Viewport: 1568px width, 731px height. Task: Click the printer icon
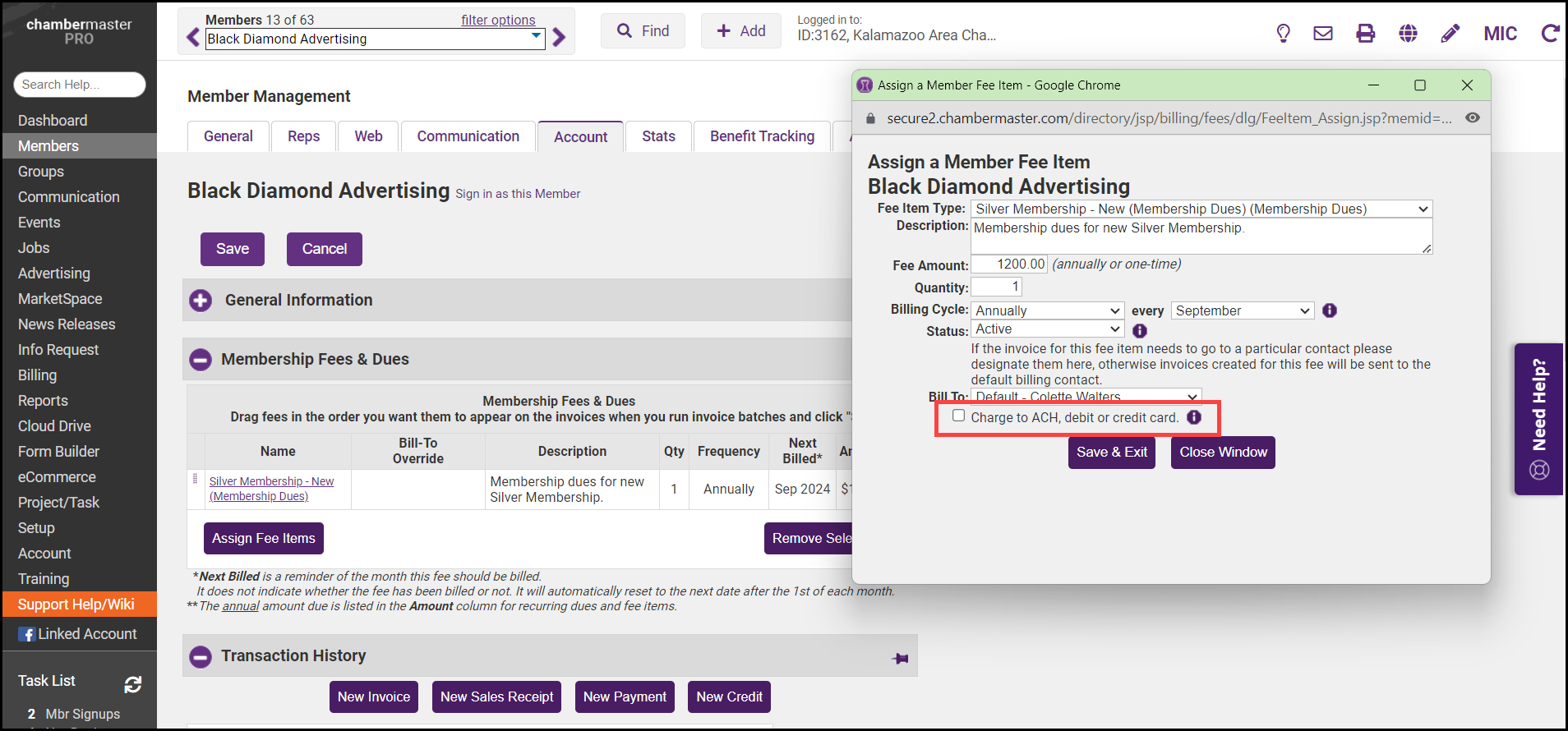click(x=1365, y=34)
